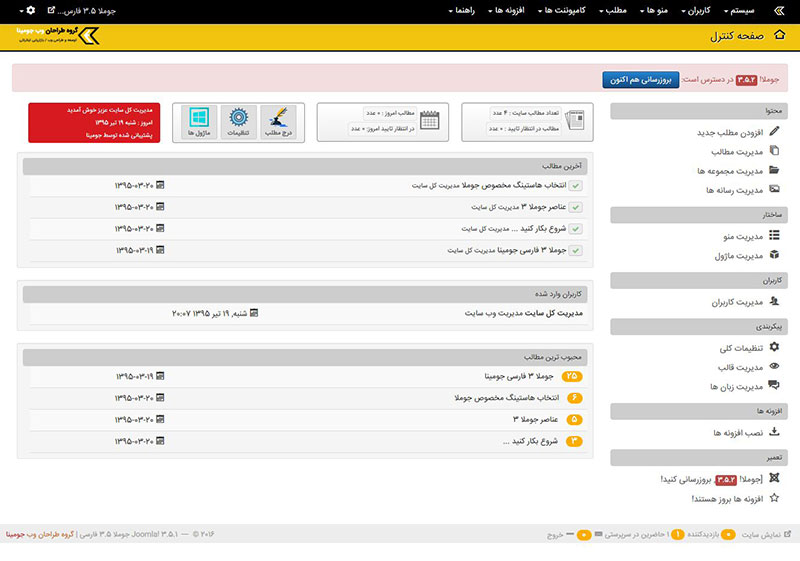Click the eye icon for مدیریت قالب
Viewport: 800px width, 561px height.
(x=774, y=366)
